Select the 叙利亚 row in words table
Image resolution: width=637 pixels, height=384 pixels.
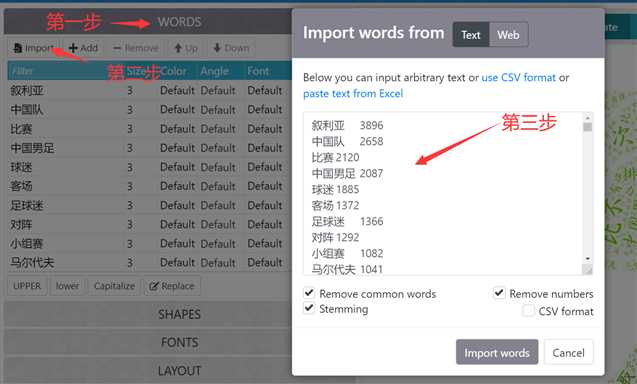150,90
